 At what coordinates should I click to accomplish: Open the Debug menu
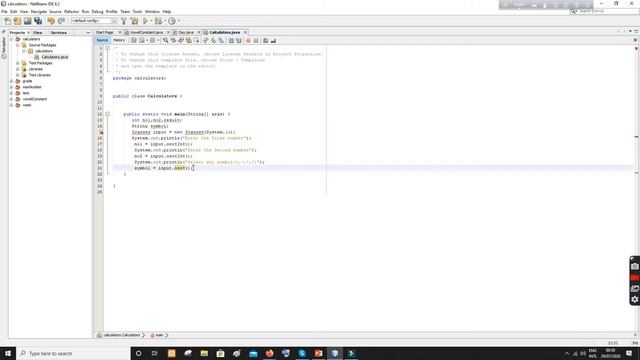[x=98, y=12]
